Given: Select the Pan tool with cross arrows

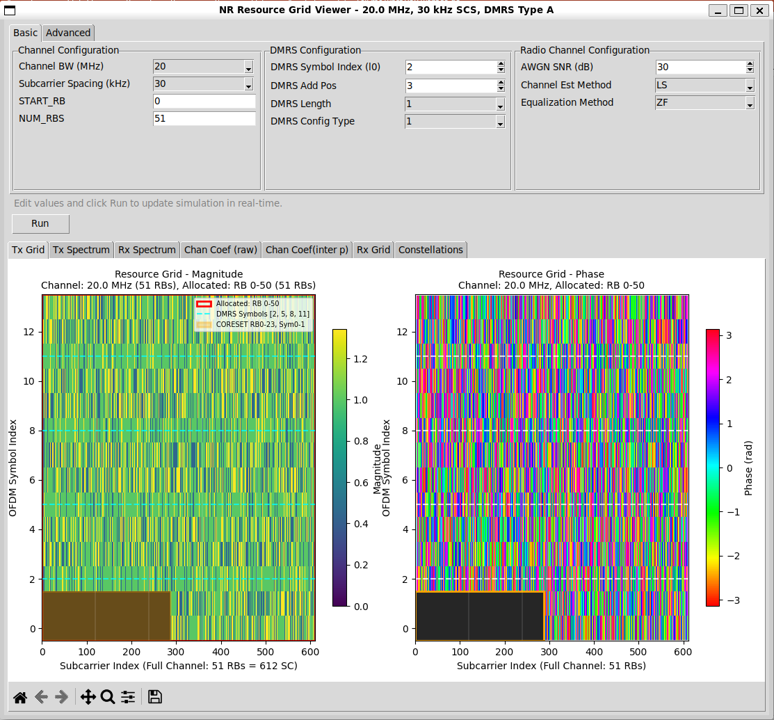Looking at the screenshot, I should point(88,697).
